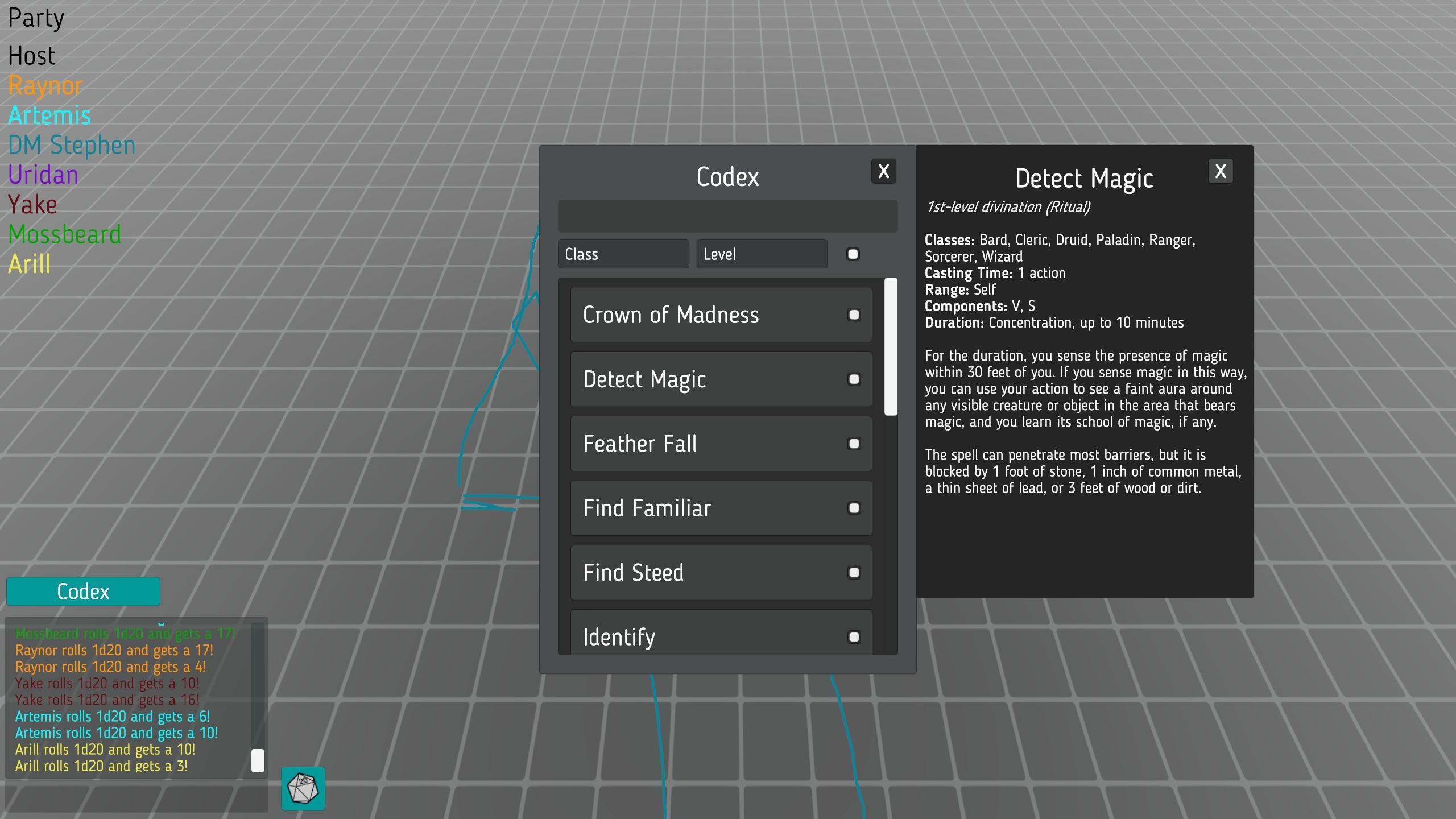Select Artemis in the party list
This screenshot has width=1456, height=819.
pyautogui.click(x=49, y=115)
